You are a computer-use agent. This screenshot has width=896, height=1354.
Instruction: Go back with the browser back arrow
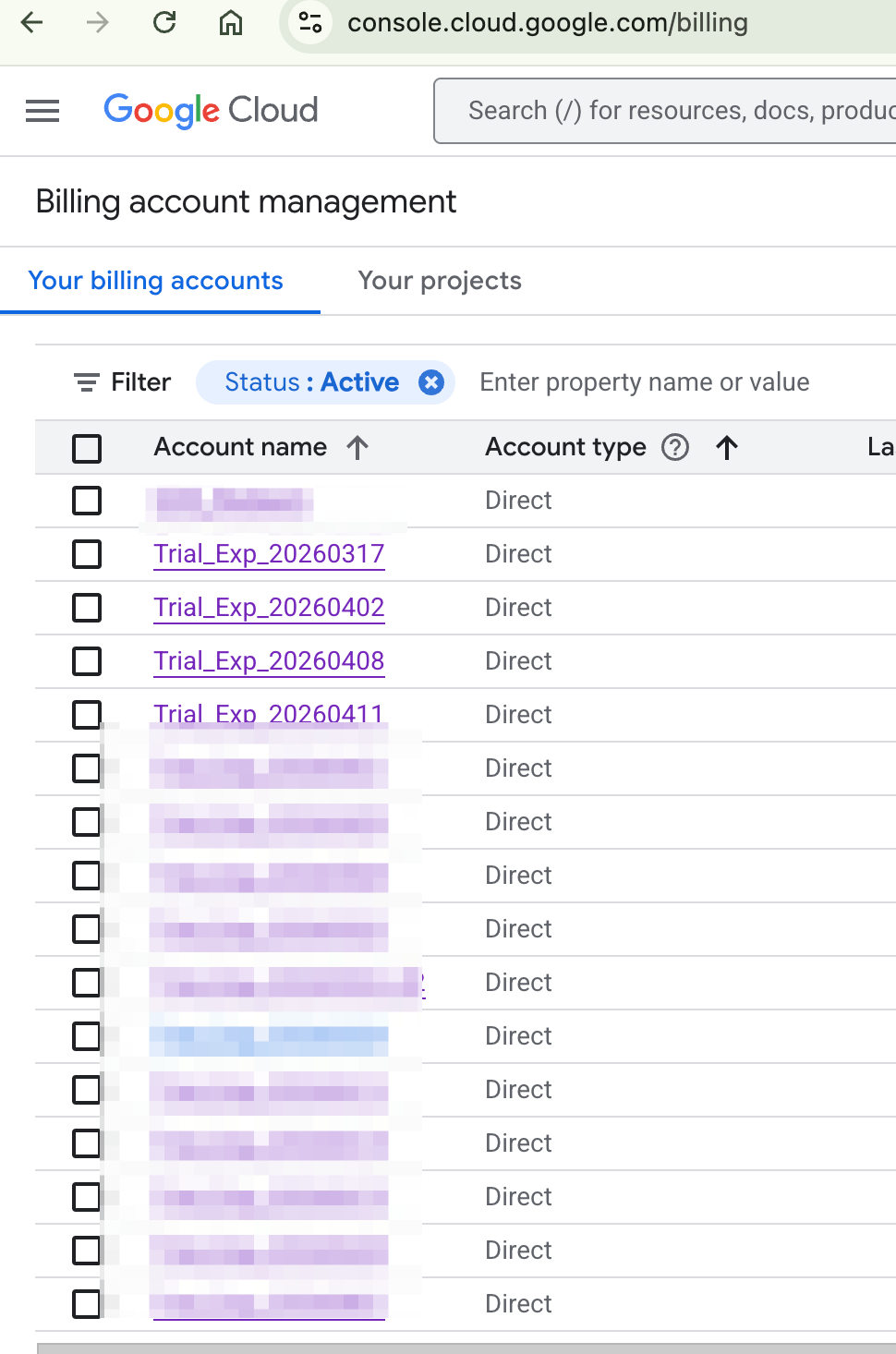pyautogui.click(x=32, y=22)
